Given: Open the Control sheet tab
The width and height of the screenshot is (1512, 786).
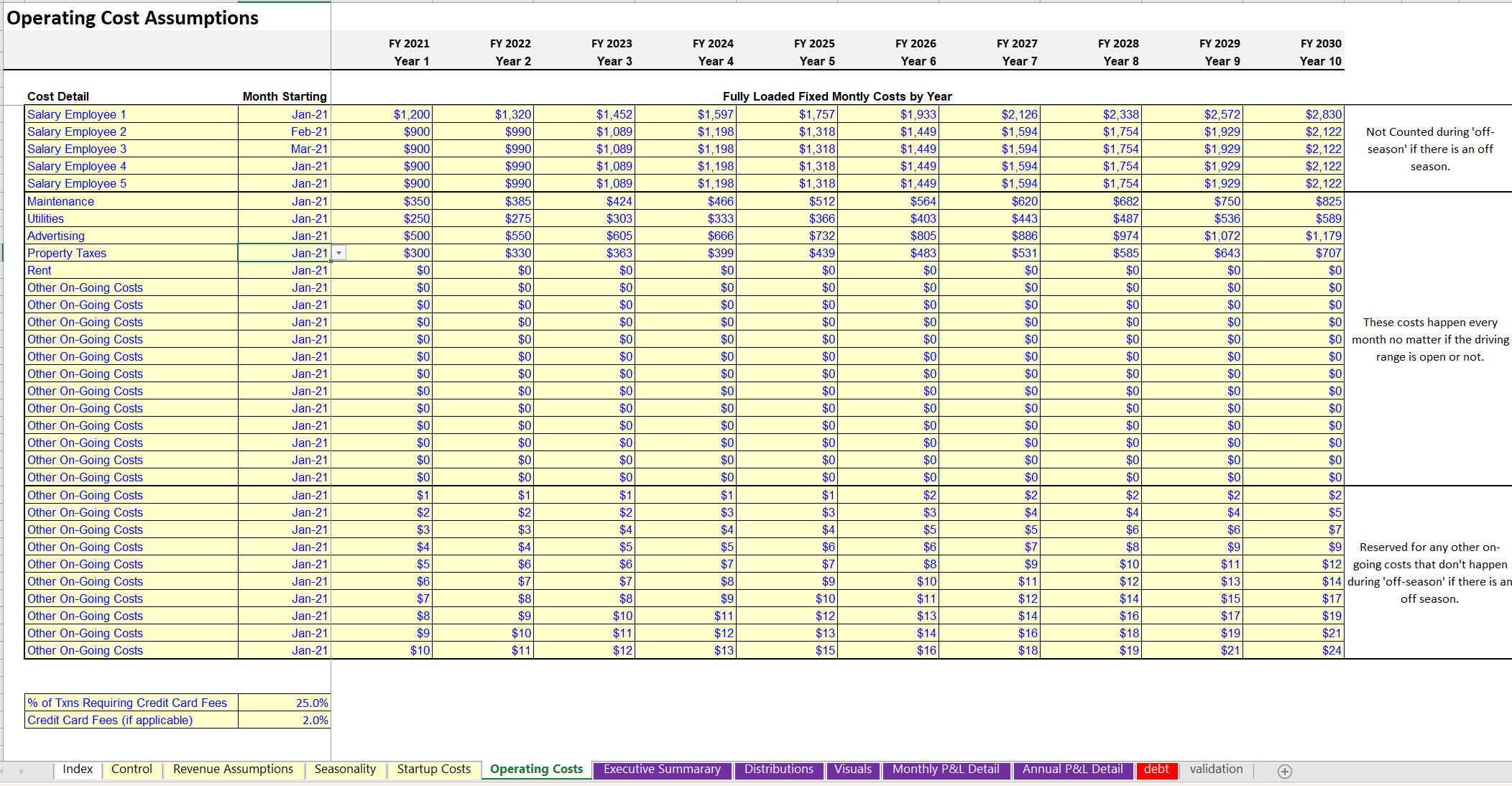Looking at the screenshot, I should click(132, 769).
